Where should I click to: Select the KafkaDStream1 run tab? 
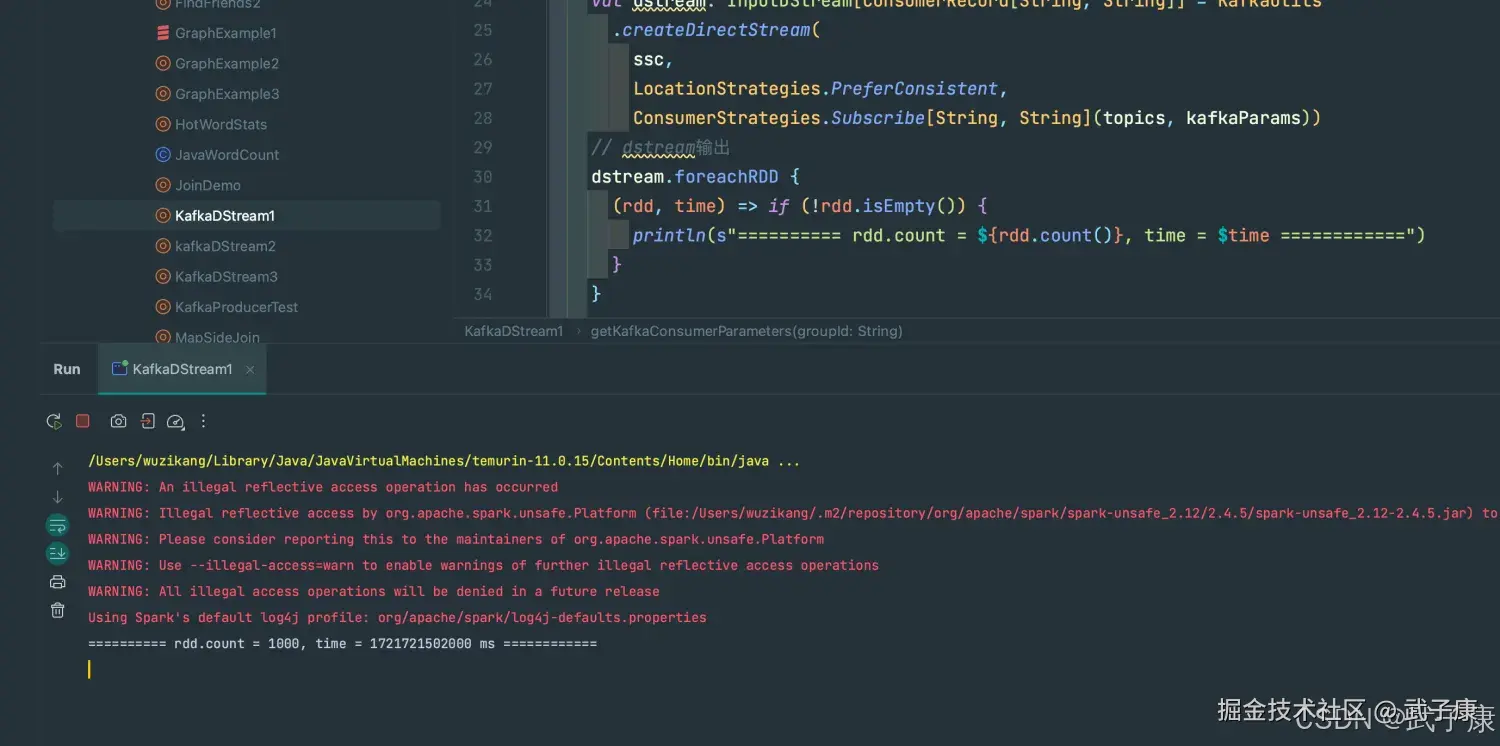pos(182,369)
